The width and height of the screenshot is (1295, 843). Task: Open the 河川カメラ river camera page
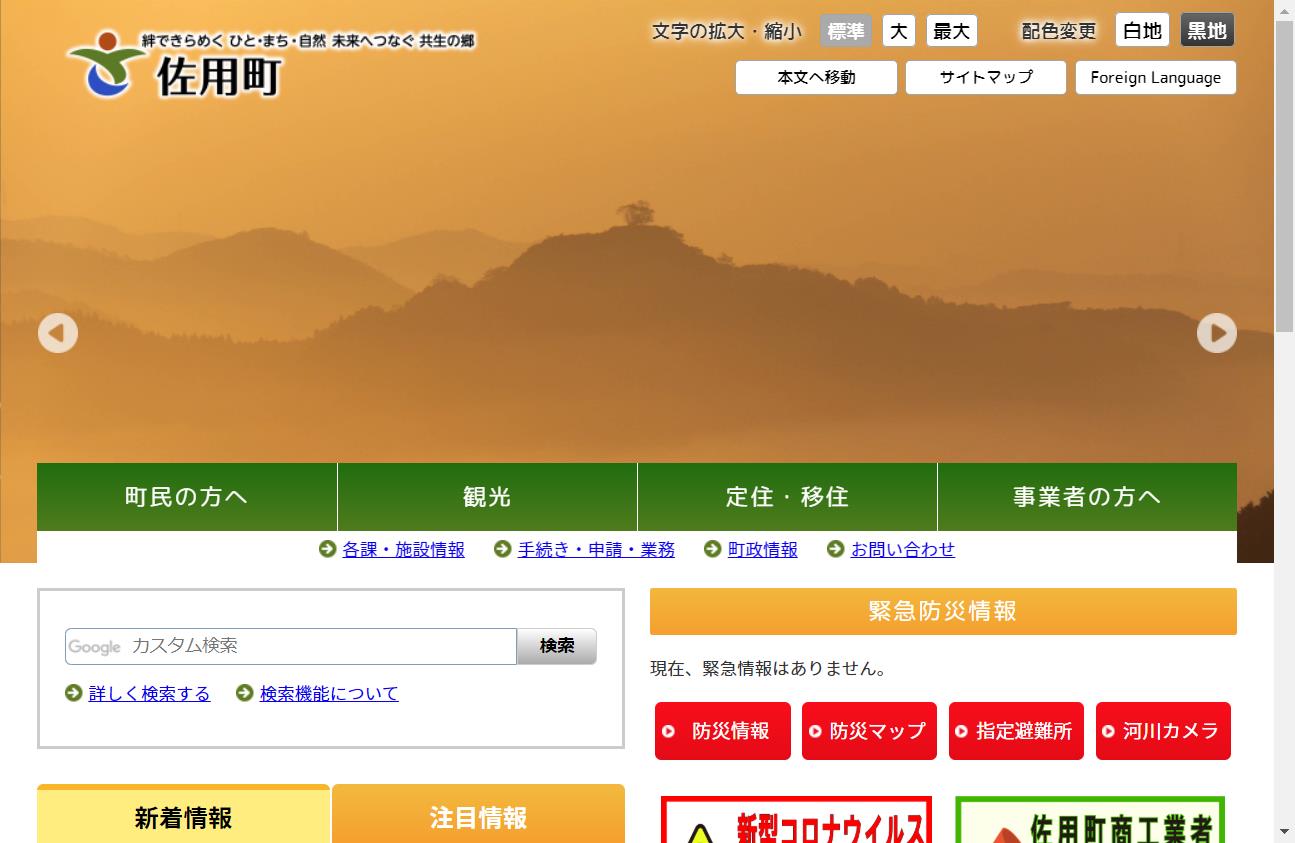coord(1163,731)
